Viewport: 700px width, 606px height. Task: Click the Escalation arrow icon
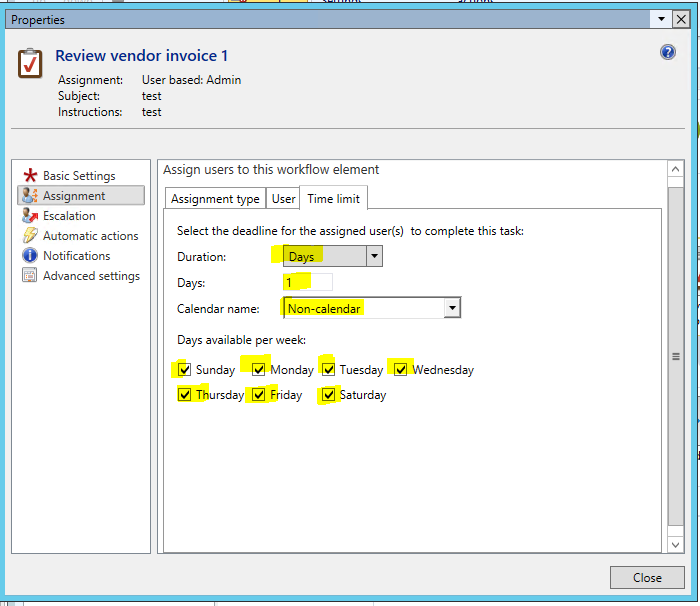29,216
